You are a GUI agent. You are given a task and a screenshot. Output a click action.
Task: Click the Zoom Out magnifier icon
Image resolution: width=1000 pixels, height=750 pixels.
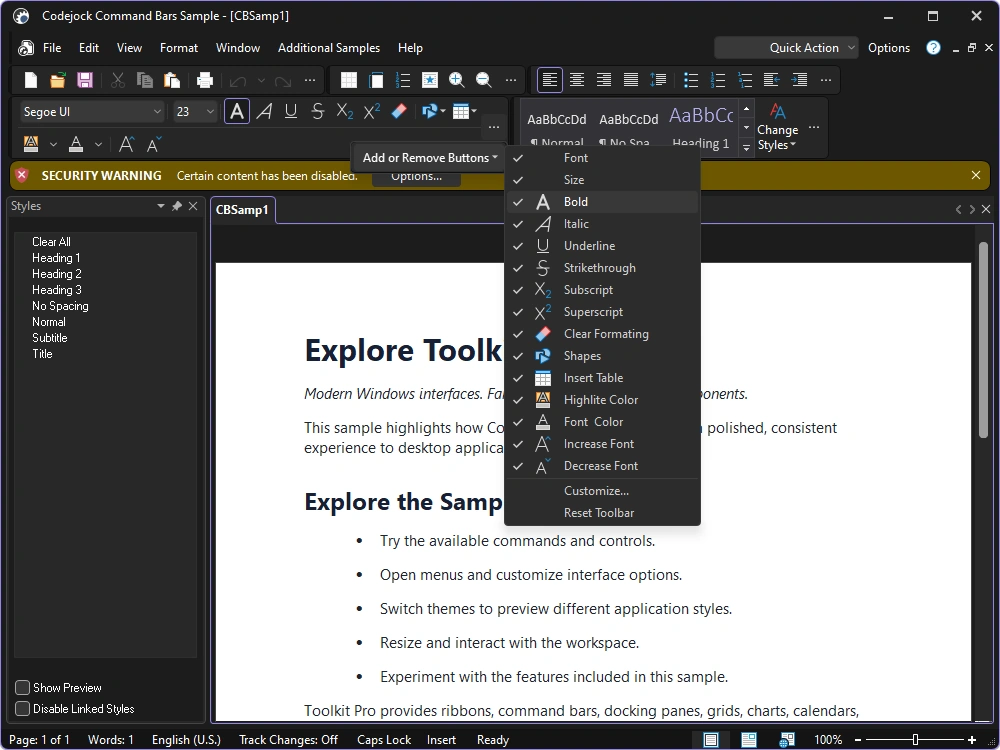click(x=483, y=80)
